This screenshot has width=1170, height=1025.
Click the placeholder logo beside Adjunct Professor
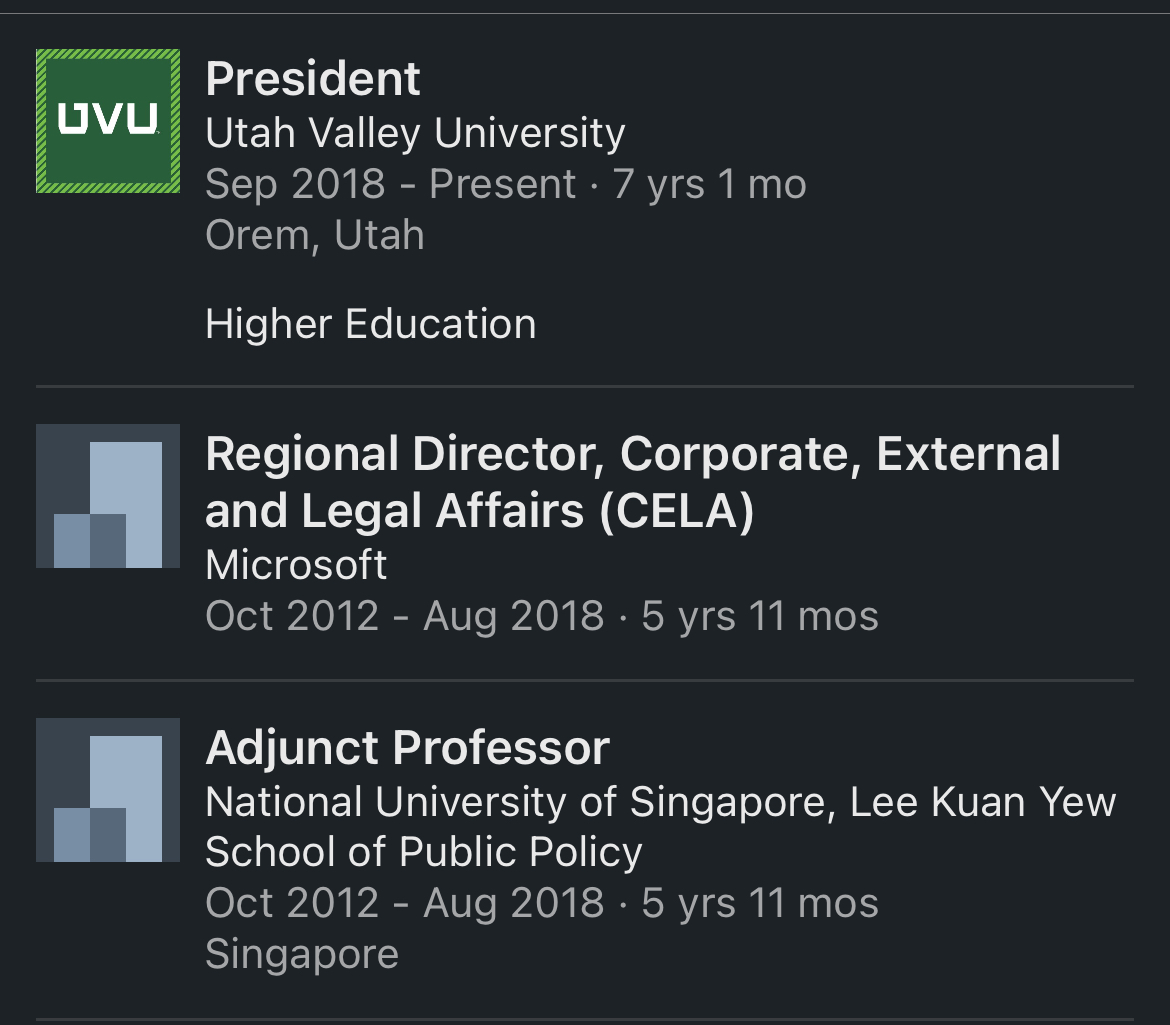108,790
